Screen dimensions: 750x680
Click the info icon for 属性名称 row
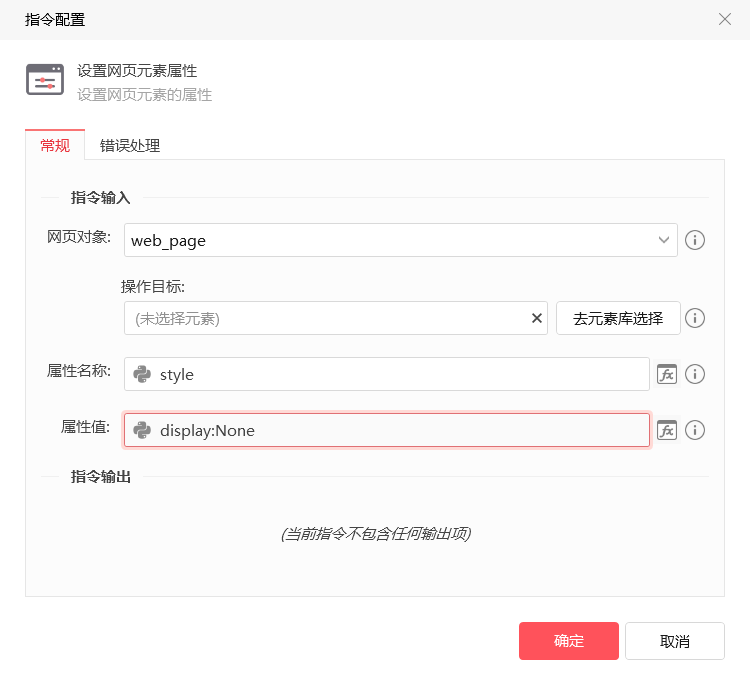click(x=695, y=374)
